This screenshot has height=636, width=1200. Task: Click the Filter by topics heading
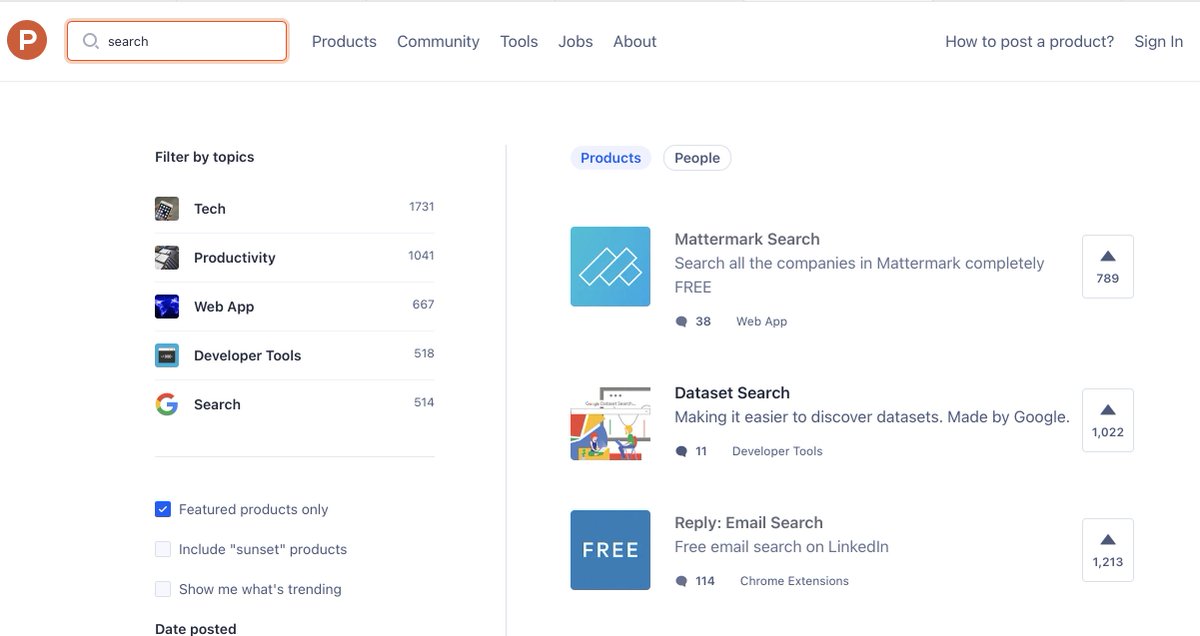click(205, 157)
